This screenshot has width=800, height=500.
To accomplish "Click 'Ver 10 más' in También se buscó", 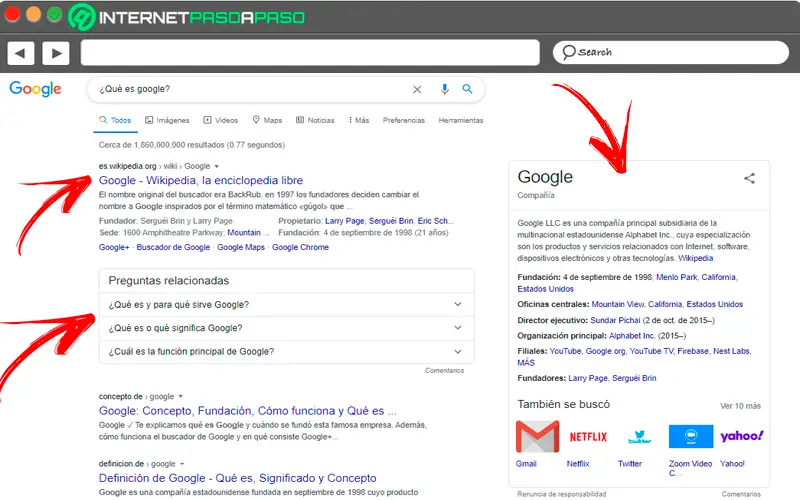I will click(x=740, y=406).
